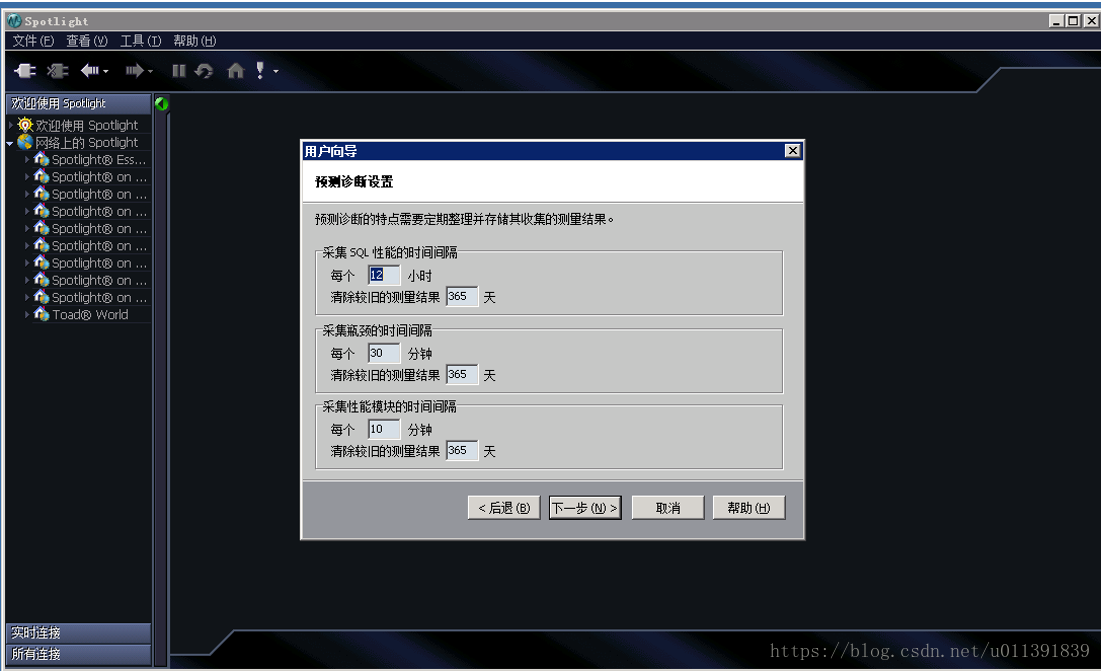Click the connect plug toolbar icon
Viewport: 1101px width, 671px height.
[x=25, y=70]
